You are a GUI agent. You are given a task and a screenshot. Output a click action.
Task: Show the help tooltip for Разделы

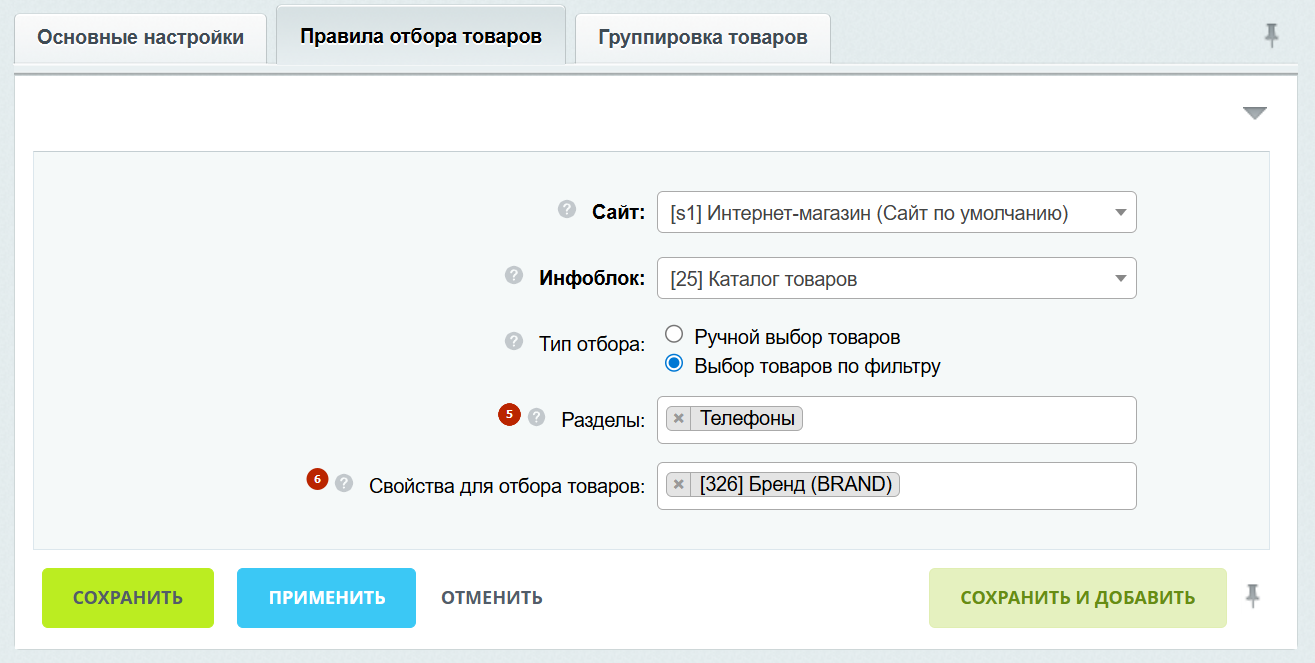[537, 417]
